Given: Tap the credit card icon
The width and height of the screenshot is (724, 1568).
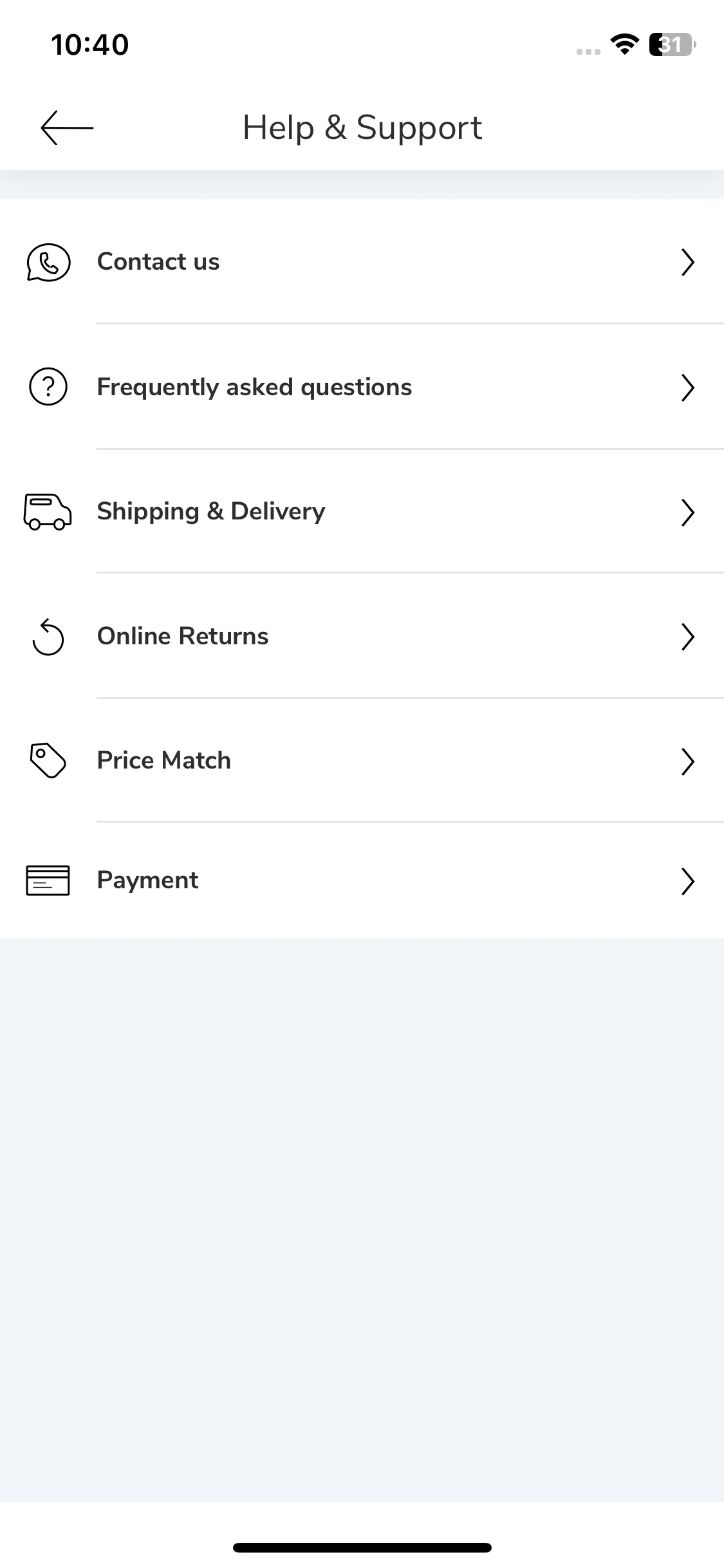Looking at the screenshot, I should 48,881.
